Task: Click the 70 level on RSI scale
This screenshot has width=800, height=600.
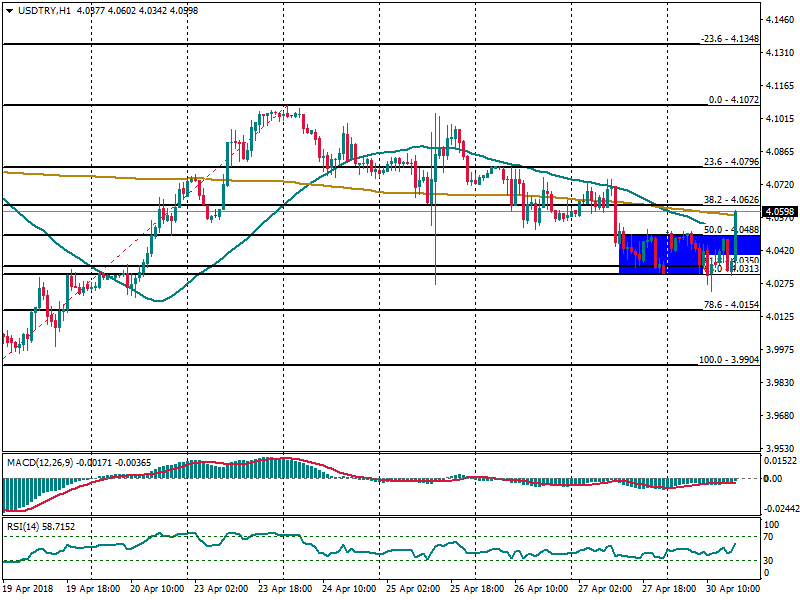Action: click(x=770, y=537)
